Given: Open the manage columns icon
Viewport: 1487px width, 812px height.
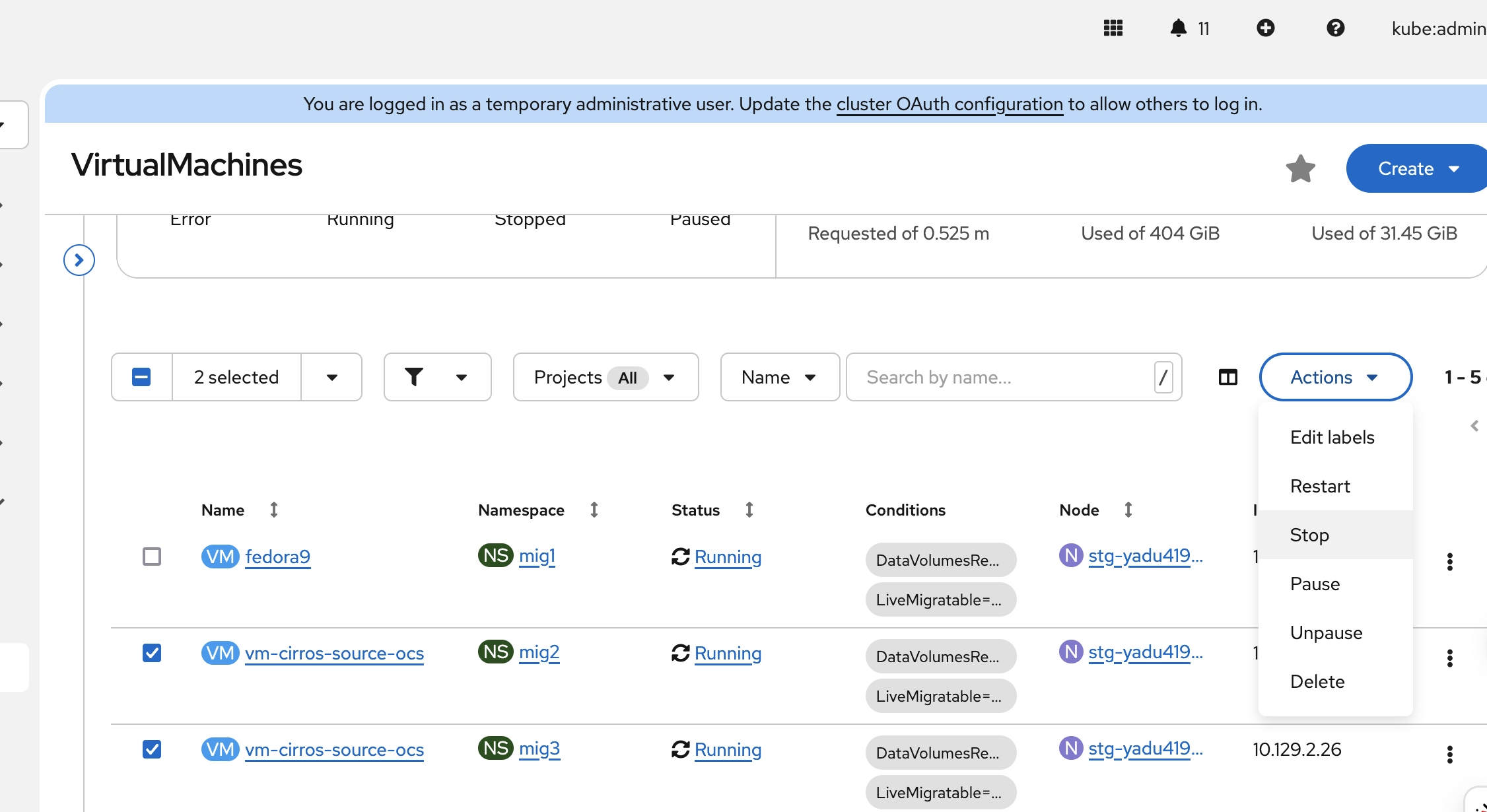Looking at the screenshot, I should (x=1228, y=377).
